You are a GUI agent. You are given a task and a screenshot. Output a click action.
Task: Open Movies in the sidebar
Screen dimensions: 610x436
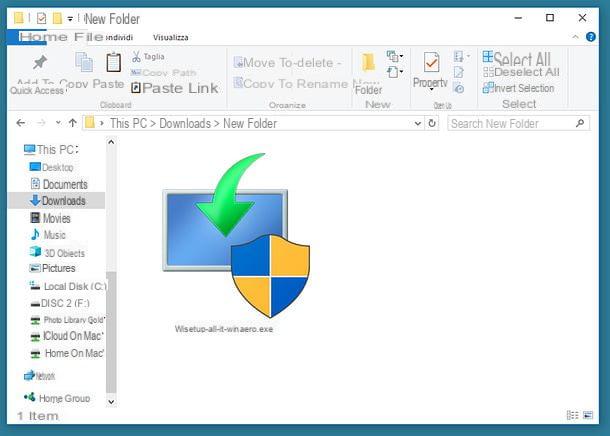click(50, 218)
